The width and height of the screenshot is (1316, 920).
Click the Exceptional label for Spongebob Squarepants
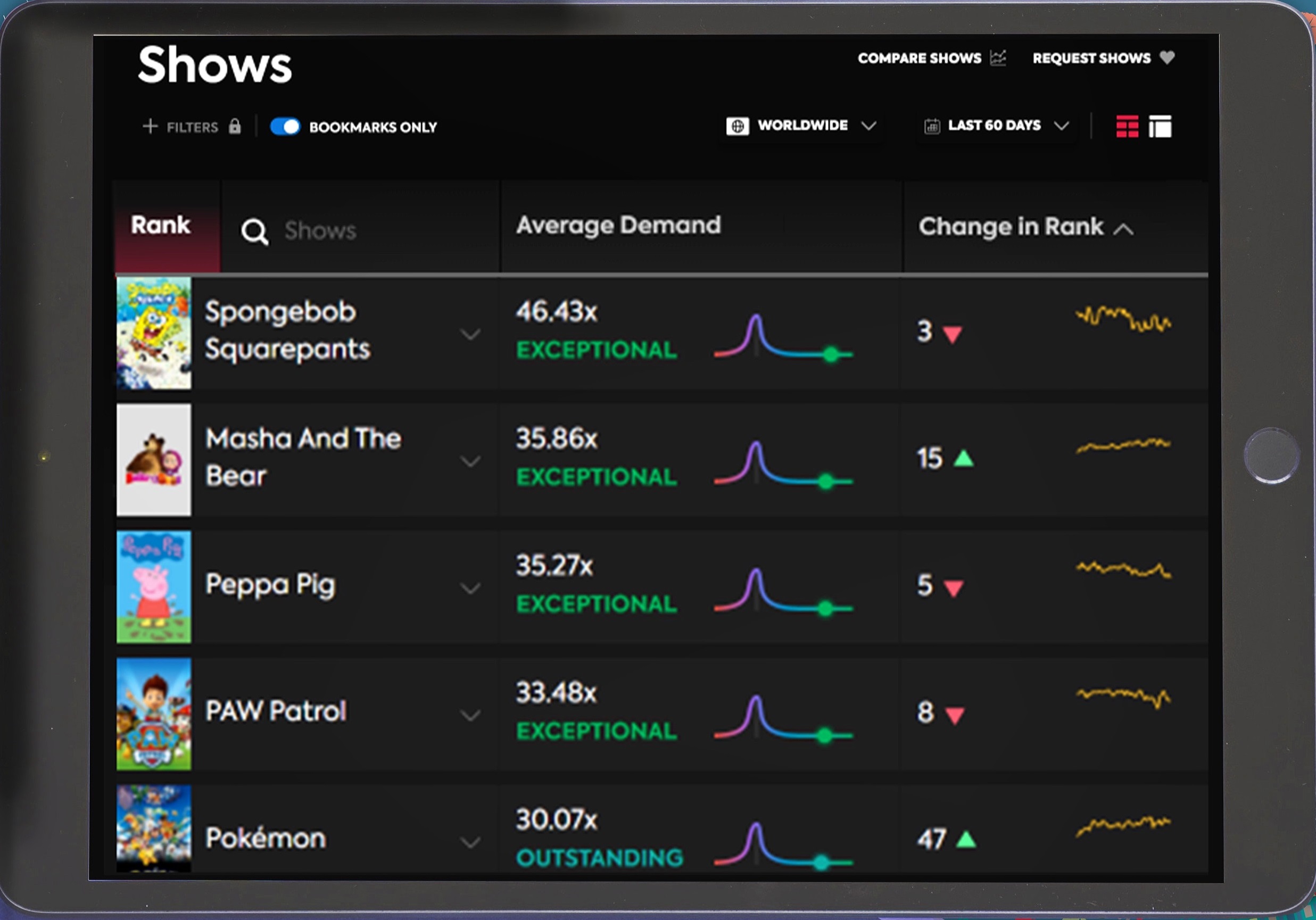[597, 350]
